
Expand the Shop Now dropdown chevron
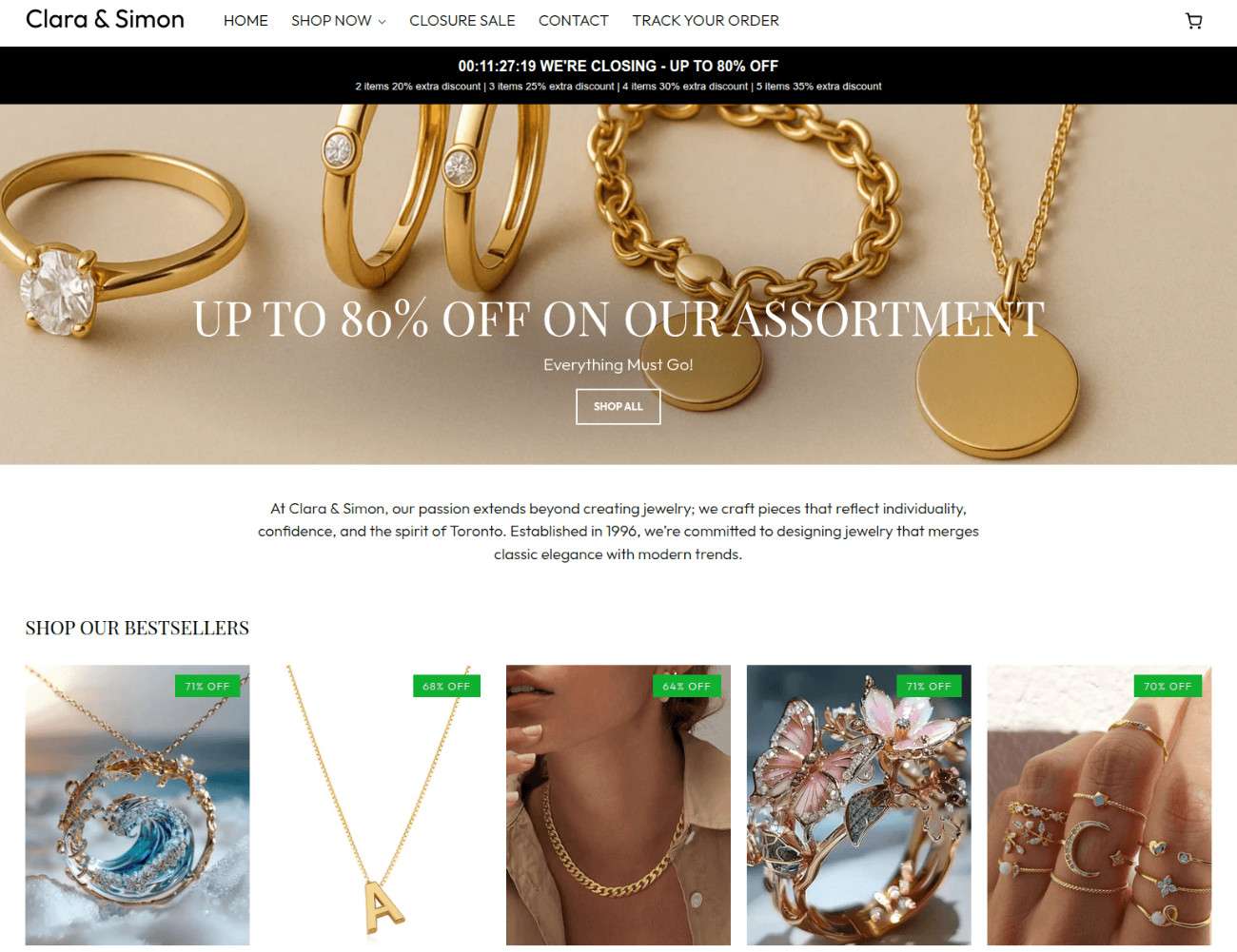382,21
